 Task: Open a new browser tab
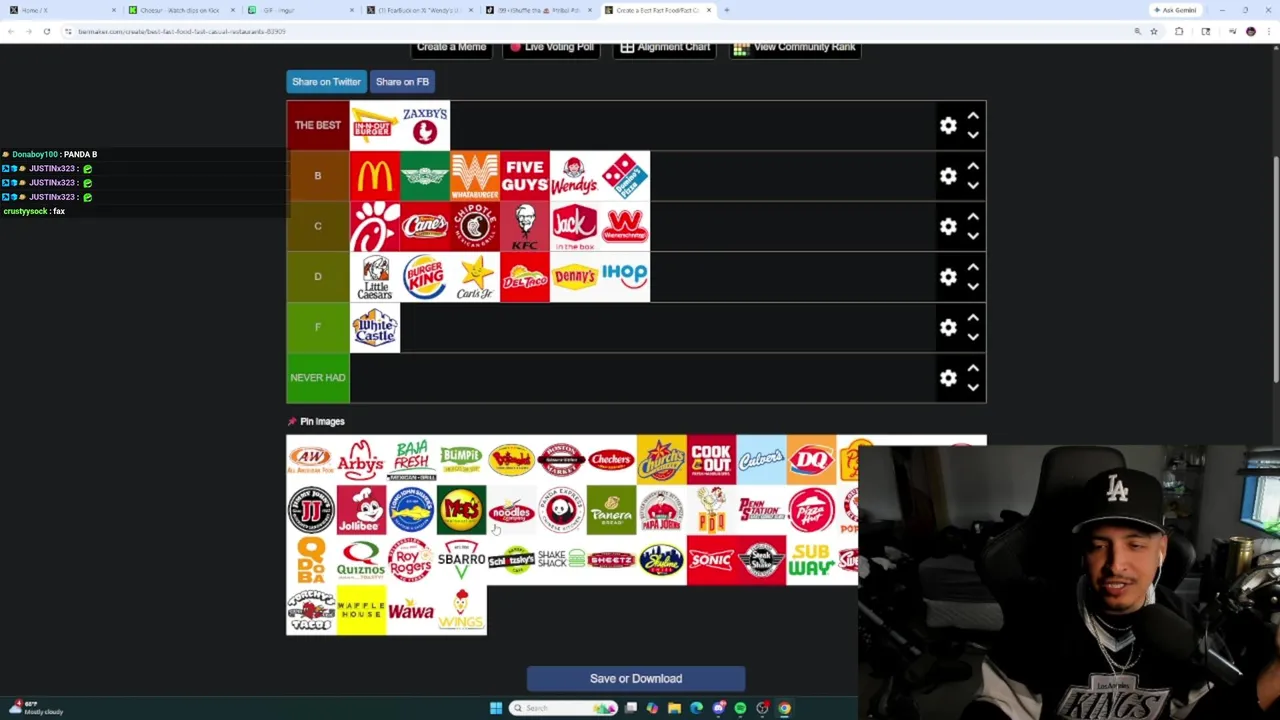point(727,10)
